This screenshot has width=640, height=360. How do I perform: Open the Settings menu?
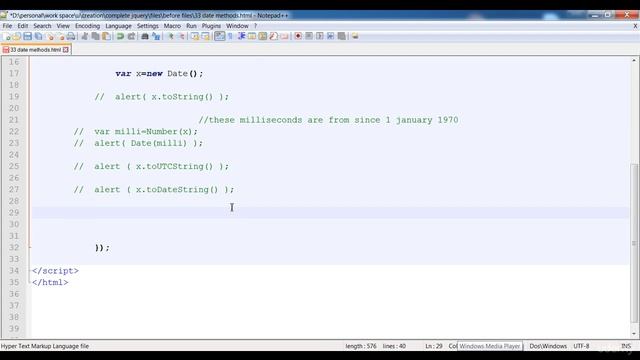click(x=147, y=26)
